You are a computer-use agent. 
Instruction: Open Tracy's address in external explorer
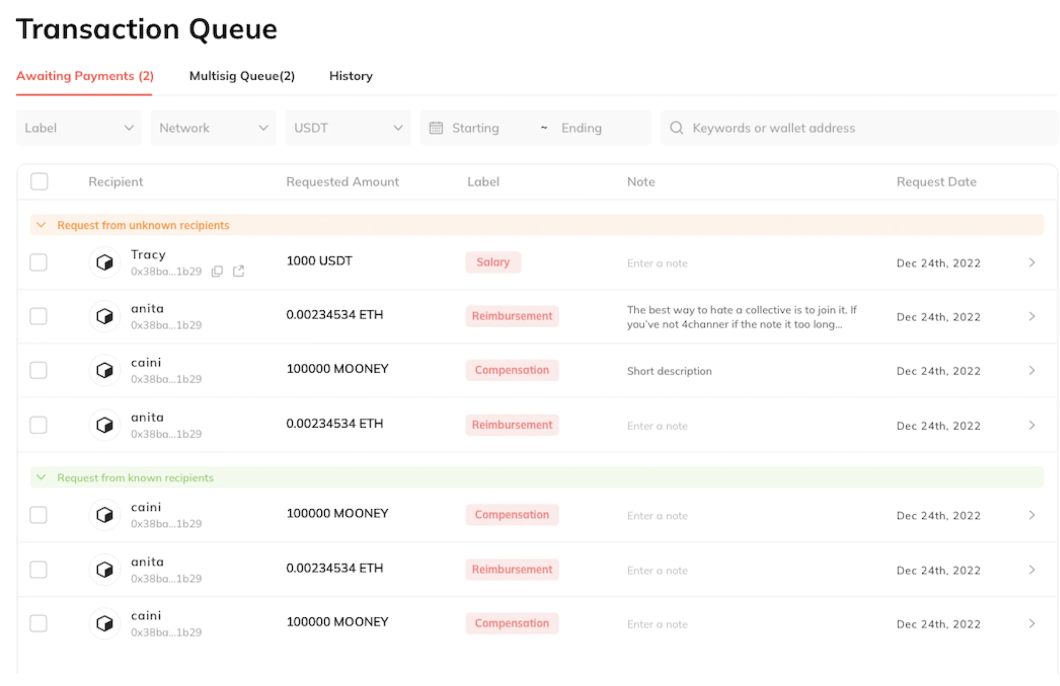tap(238, 271)
